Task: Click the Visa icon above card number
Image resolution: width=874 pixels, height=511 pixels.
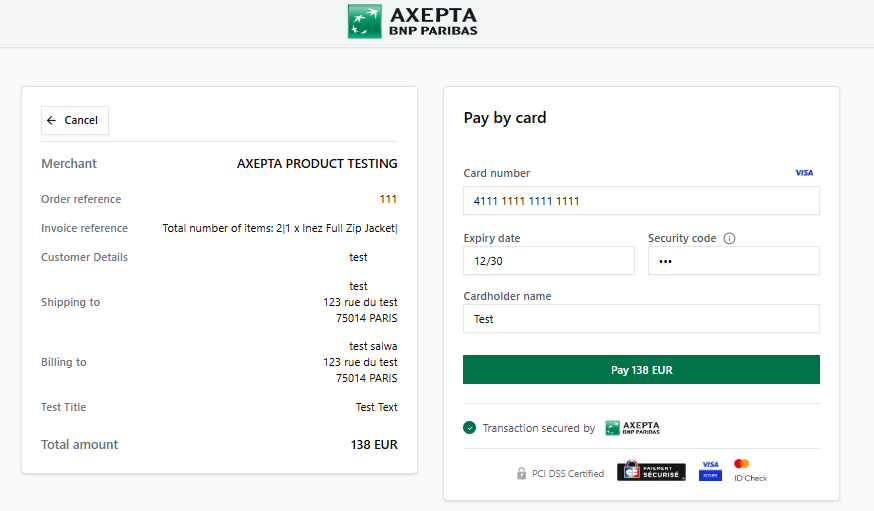Action: pyautogui.click(x=804, y=173)
